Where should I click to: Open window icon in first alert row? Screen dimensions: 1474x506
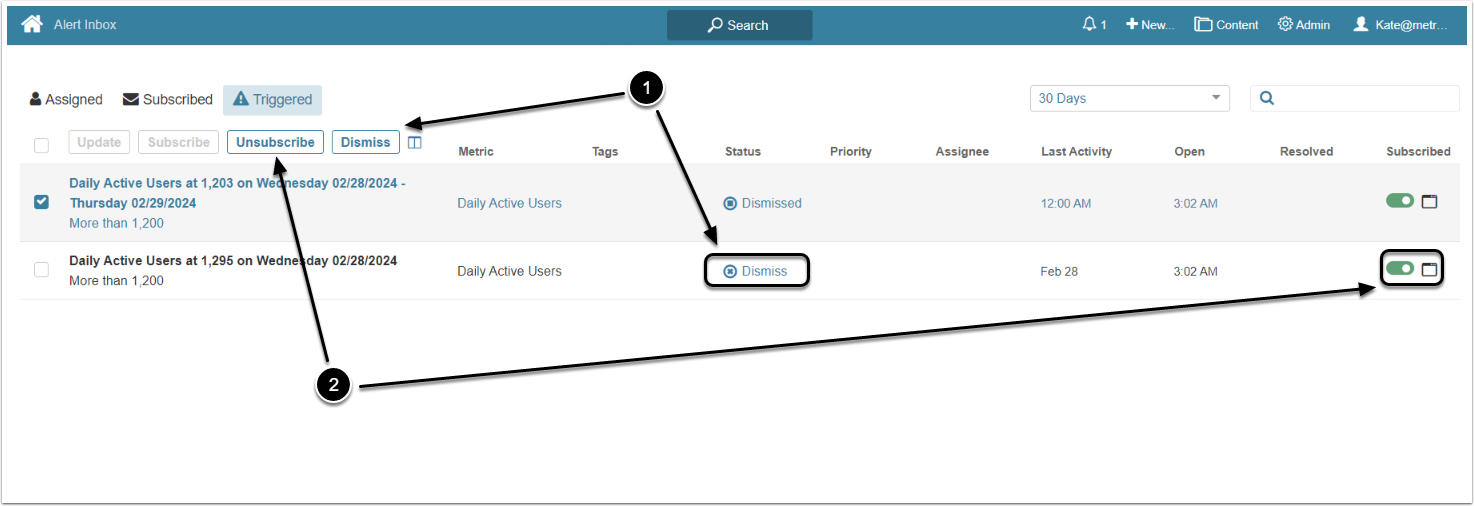point(1429,202)
